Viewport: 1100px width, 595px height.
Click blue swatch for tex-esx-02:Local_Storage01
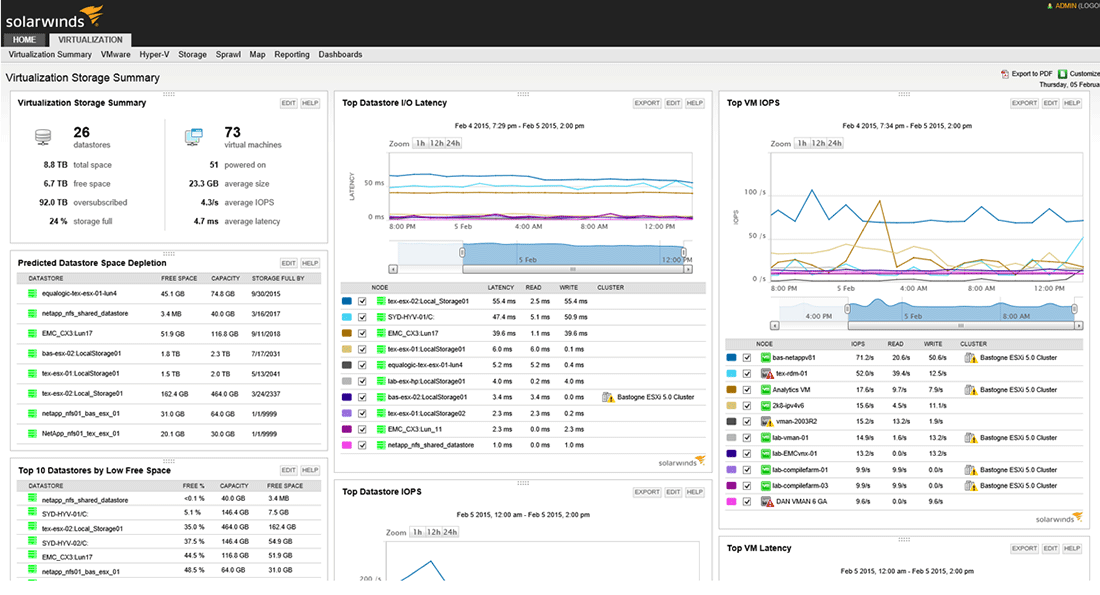point(347,301)
